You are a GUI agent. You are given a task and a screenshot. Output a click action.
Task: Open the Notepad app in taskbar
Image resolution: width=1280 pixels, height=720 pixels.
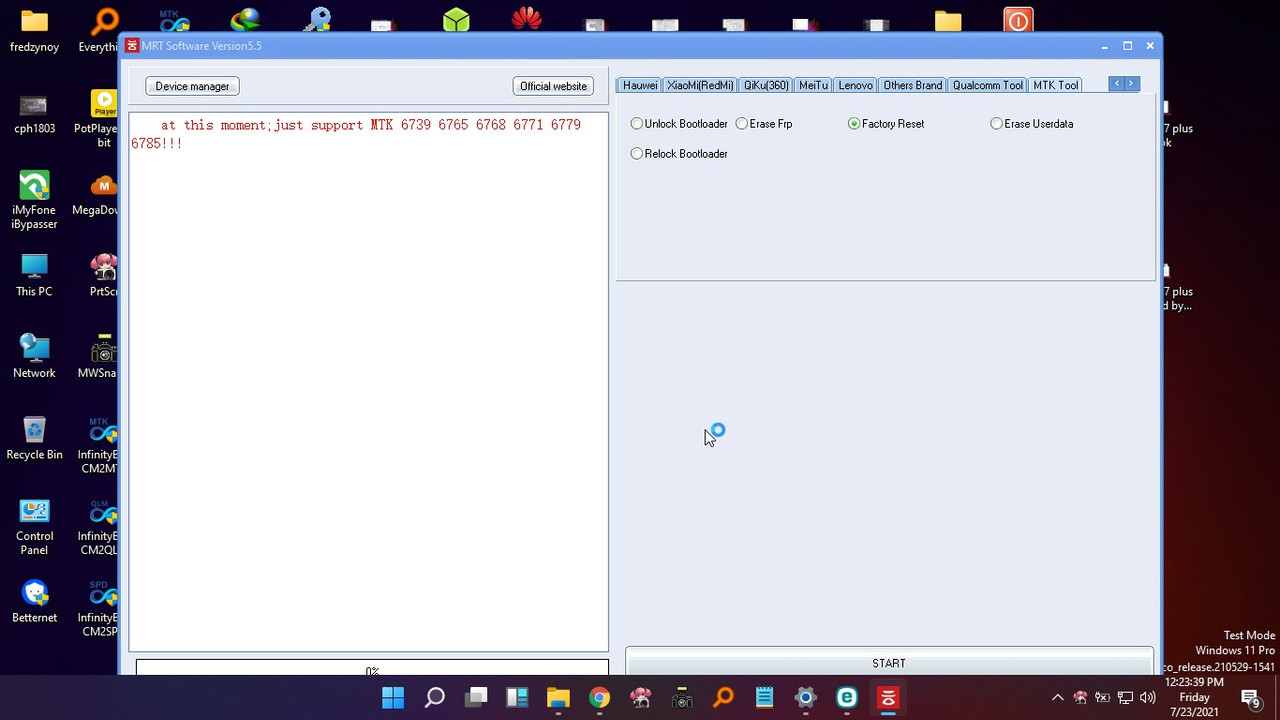coord(764,697)
